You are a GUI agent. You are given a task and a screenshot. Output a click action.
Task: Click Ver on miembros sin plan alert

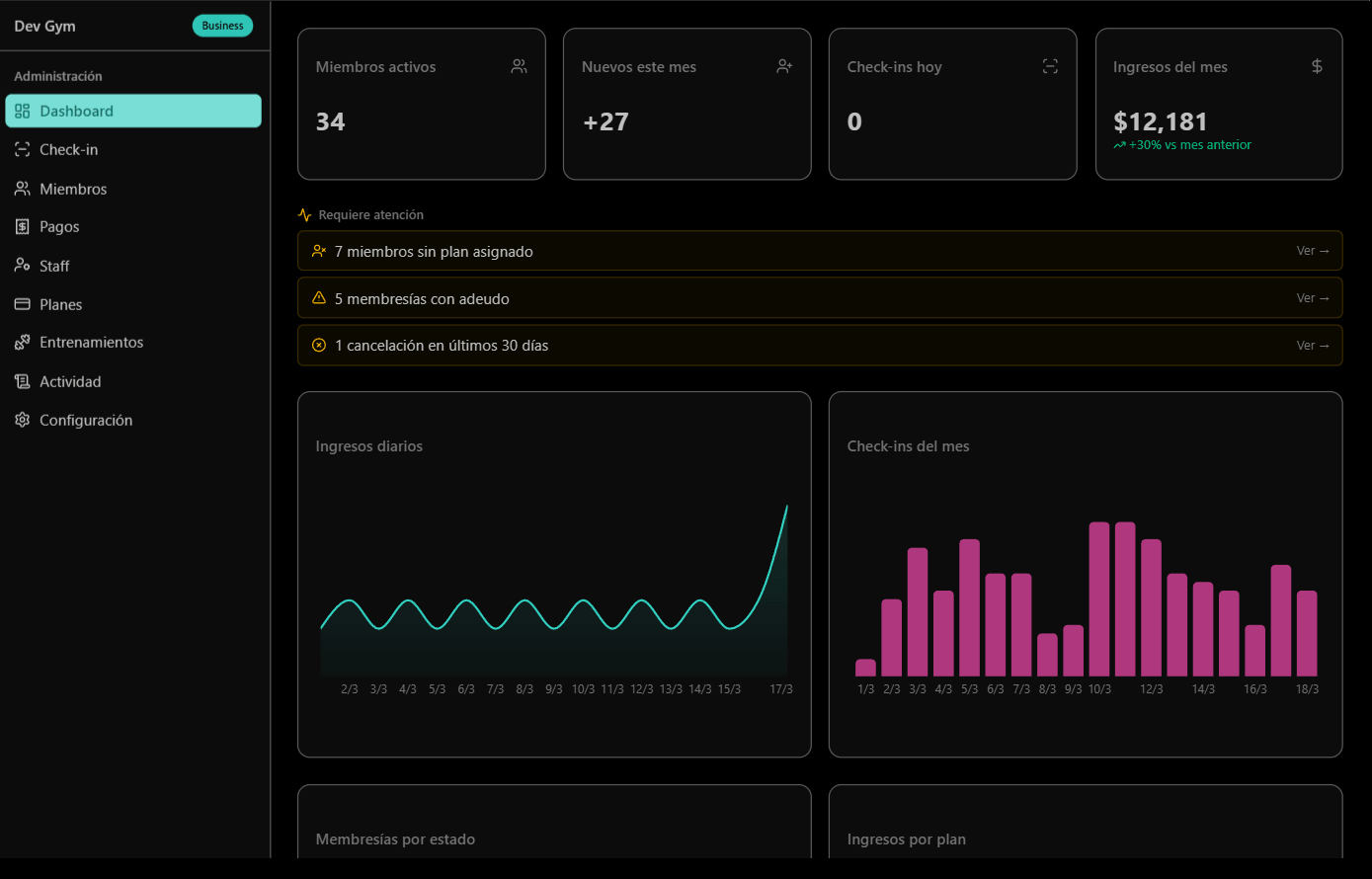point(1311,250)
